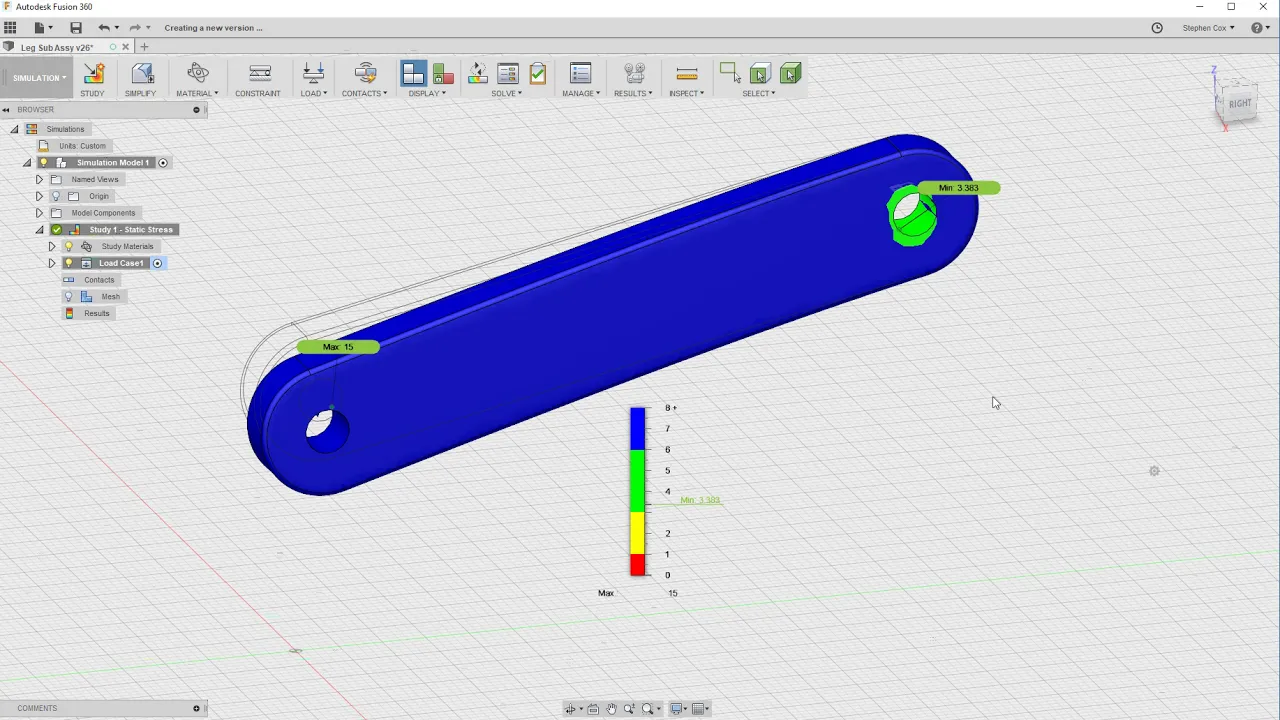Activate Load Case1 radio button
Viewport: 1280px width, 720px height.
(x=157, y=263)
